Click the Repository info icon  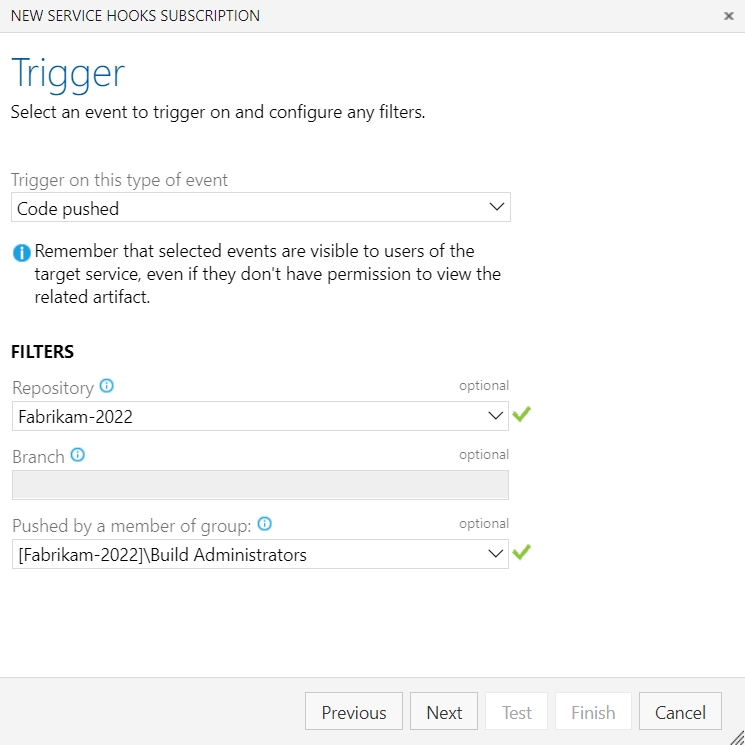point(107,386)
